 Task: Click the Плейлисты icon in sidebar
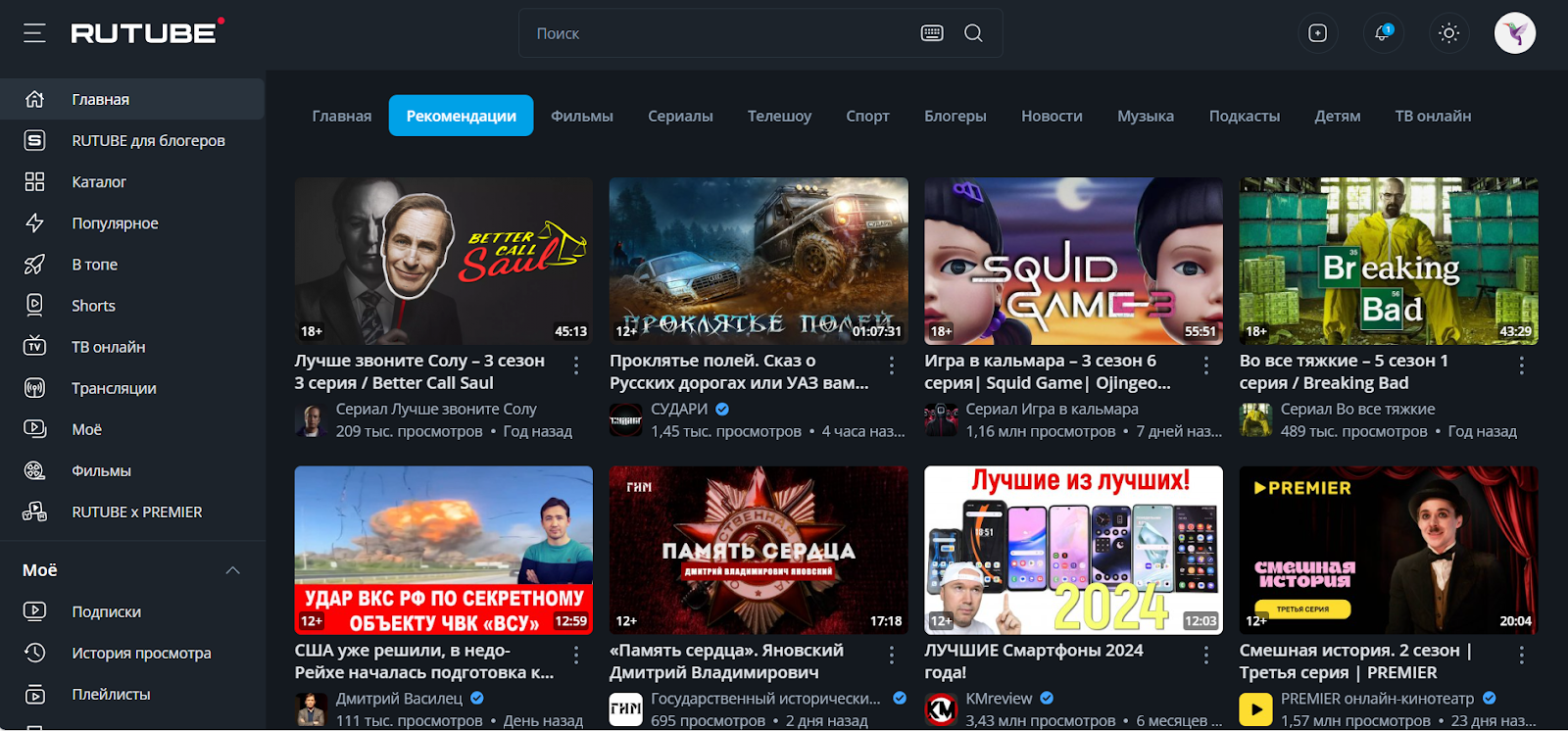pyautogui.click(x=34, y=694)
